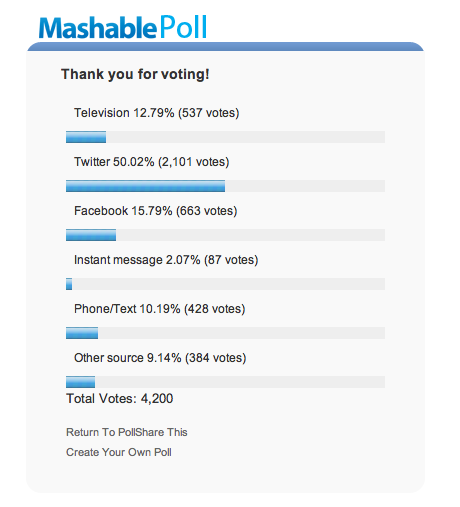Click the Television result bar
Image resolution: width=460 pixels, height=507 pixels.
point(225,137)
